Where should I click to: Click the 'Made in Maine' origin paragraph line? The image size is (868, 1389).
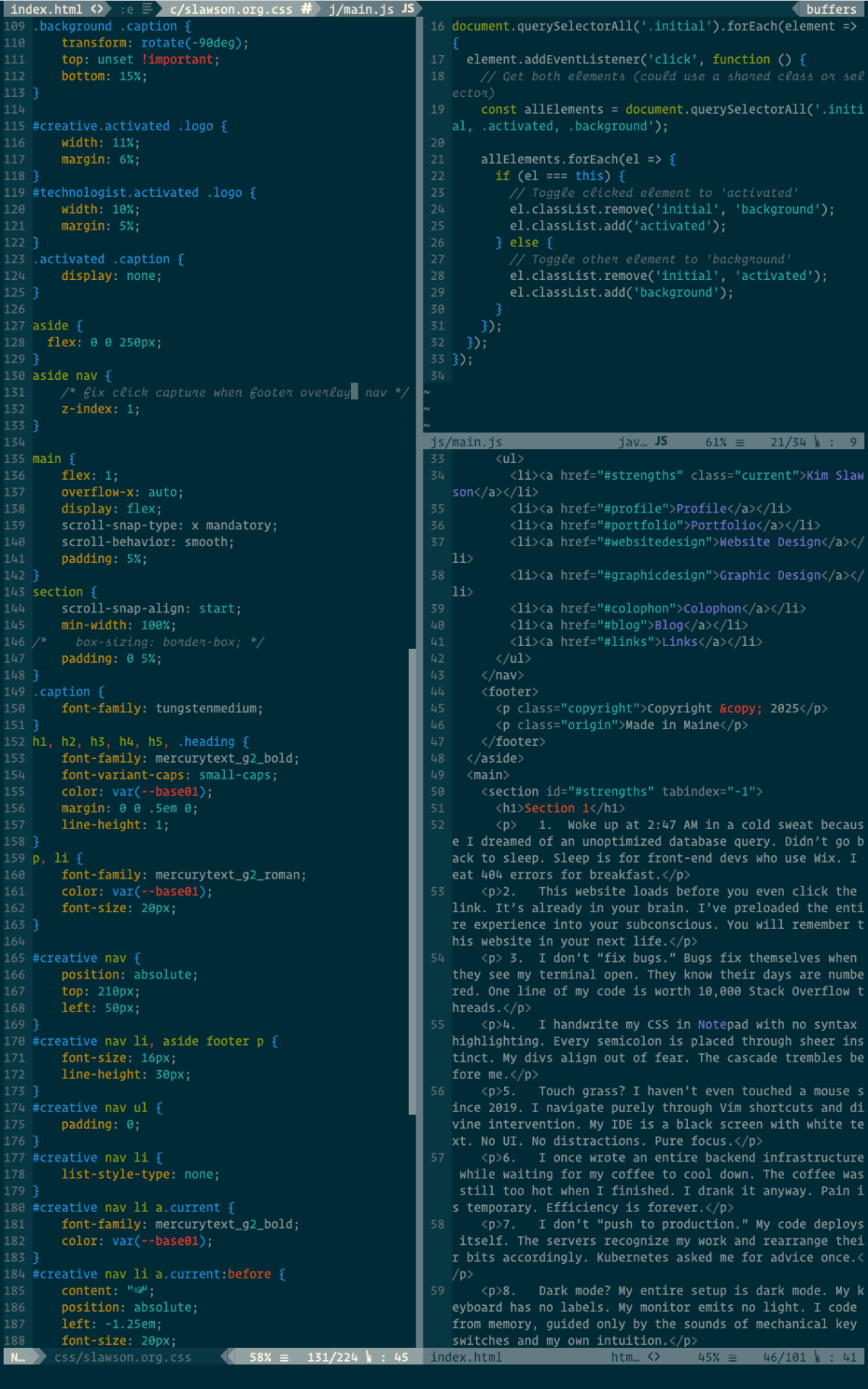[x=622, y=725]
